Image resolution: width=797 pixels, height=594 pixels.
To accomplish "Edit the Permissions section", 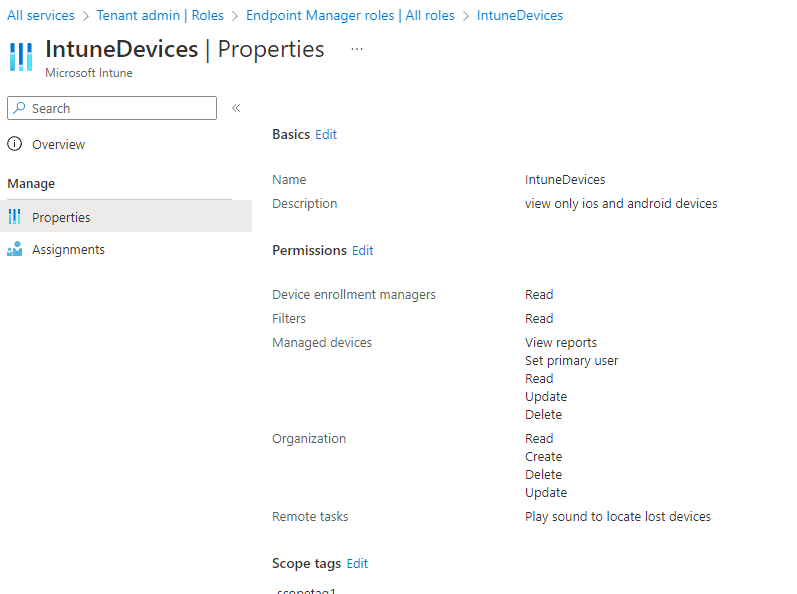I will click(x=362, y=251).
